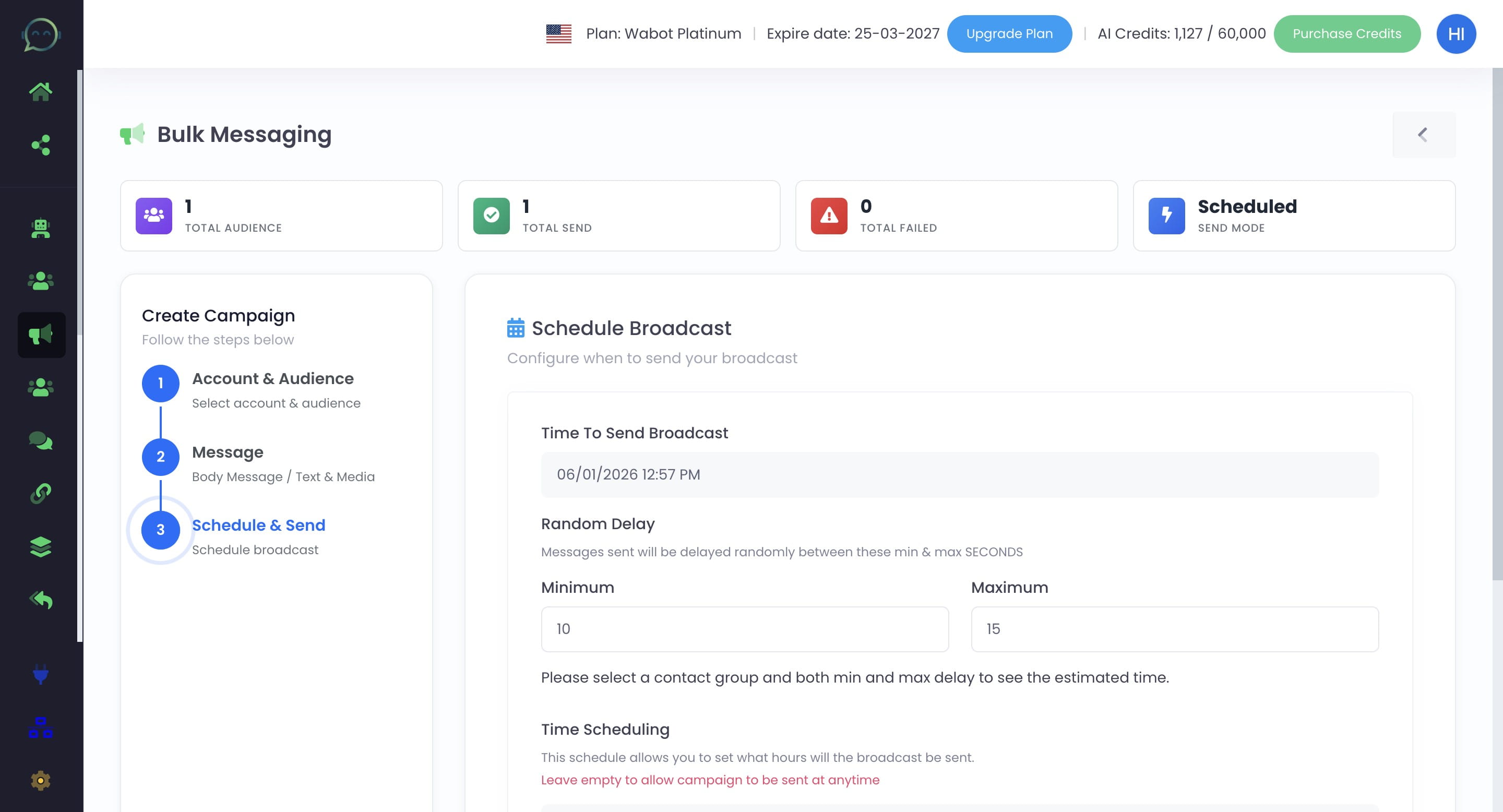Click the share nodes sidebar icon
1503x812 pixels.
pos(40,145)
